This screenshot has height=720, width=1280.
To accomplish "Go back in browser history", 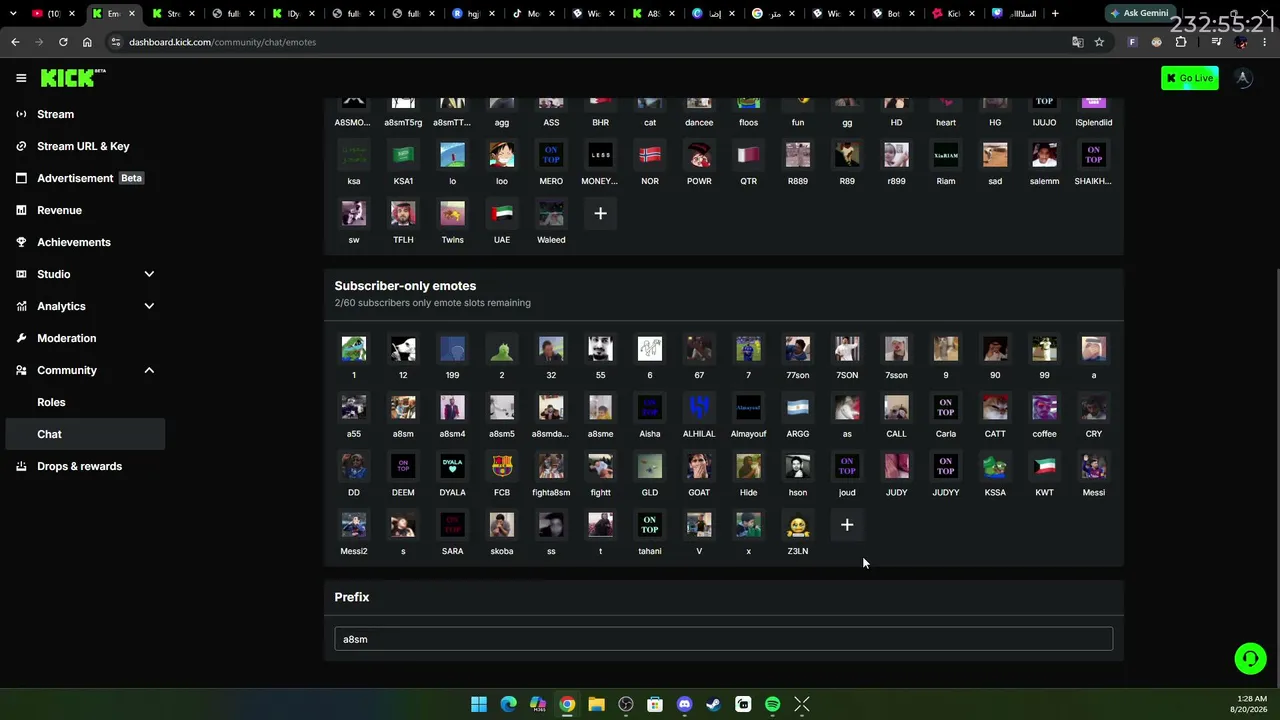I will pyautogui.click(x=15, y=42).
